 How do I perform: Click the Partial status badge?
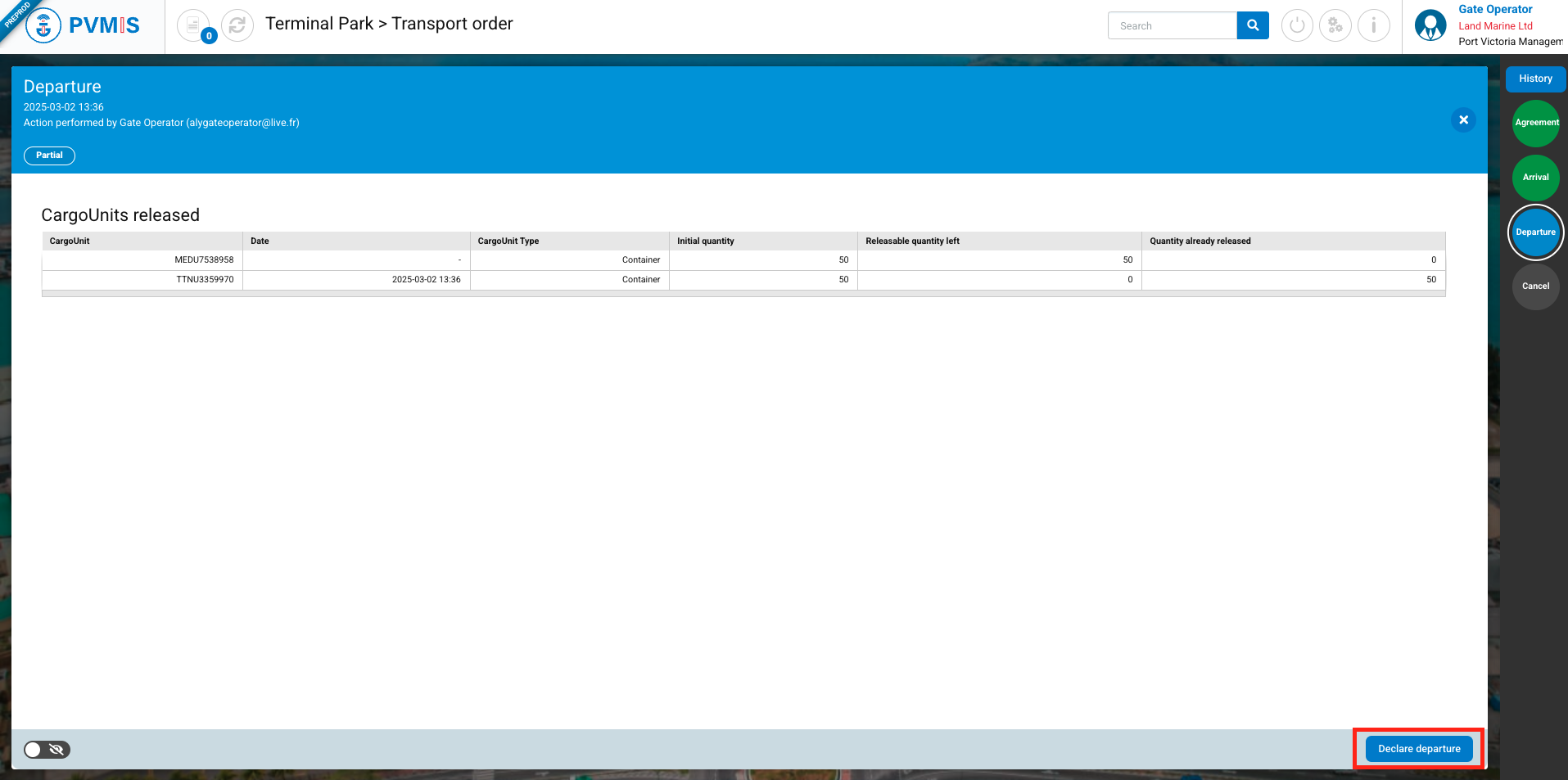click(49, 156)
